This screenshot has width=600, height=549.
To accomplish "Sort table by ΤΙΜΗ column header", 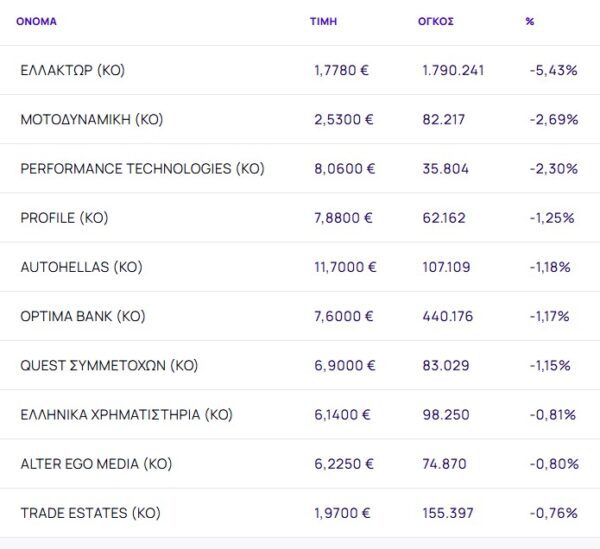I will tap(323, 21).
